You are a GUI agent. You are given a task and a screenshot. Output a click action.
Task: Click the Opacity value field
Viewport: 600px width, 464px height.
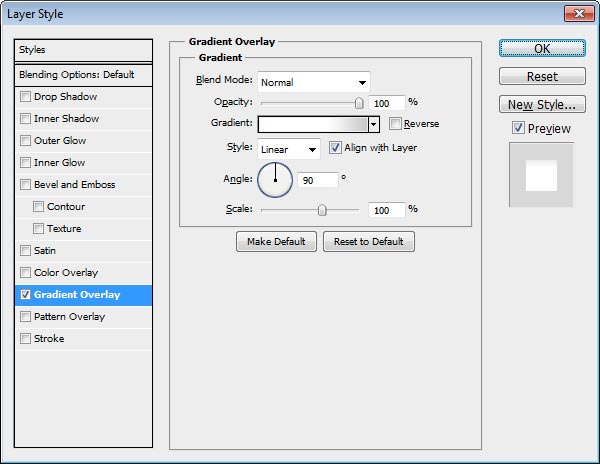tap(386, 103)
